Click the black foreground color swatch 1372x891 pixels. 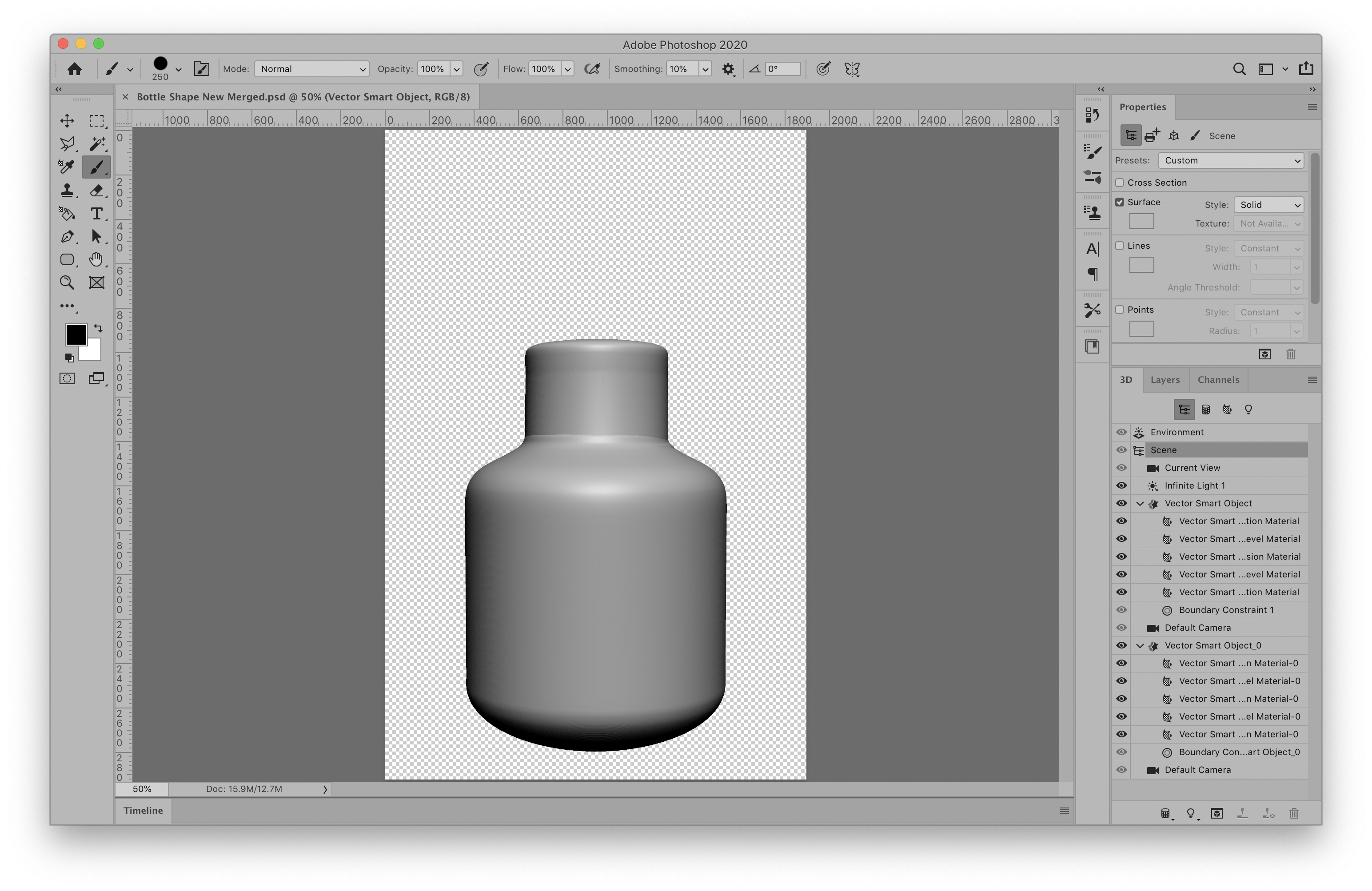[x=75, y=334]
